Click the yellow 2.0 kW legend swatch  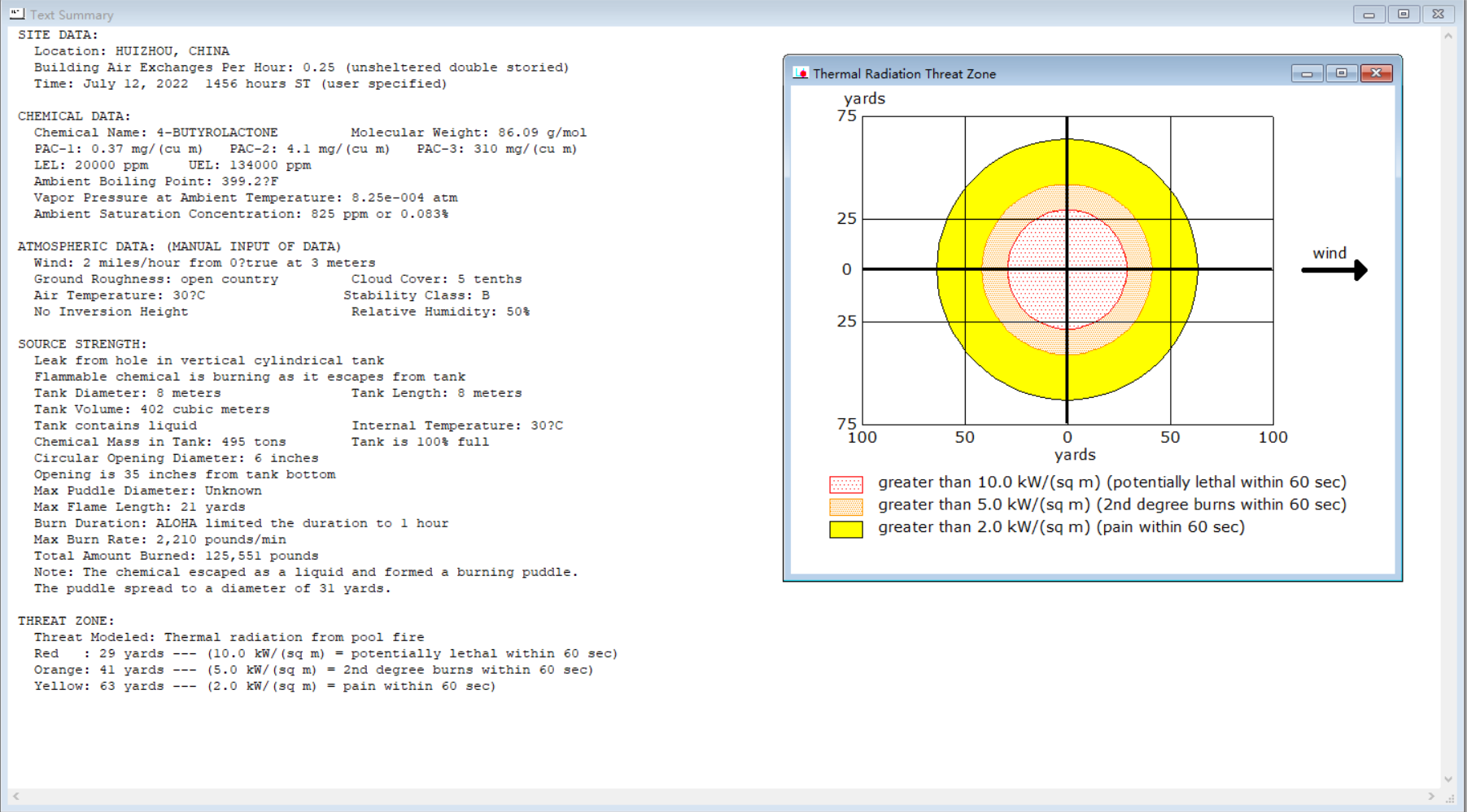point(846,530)
